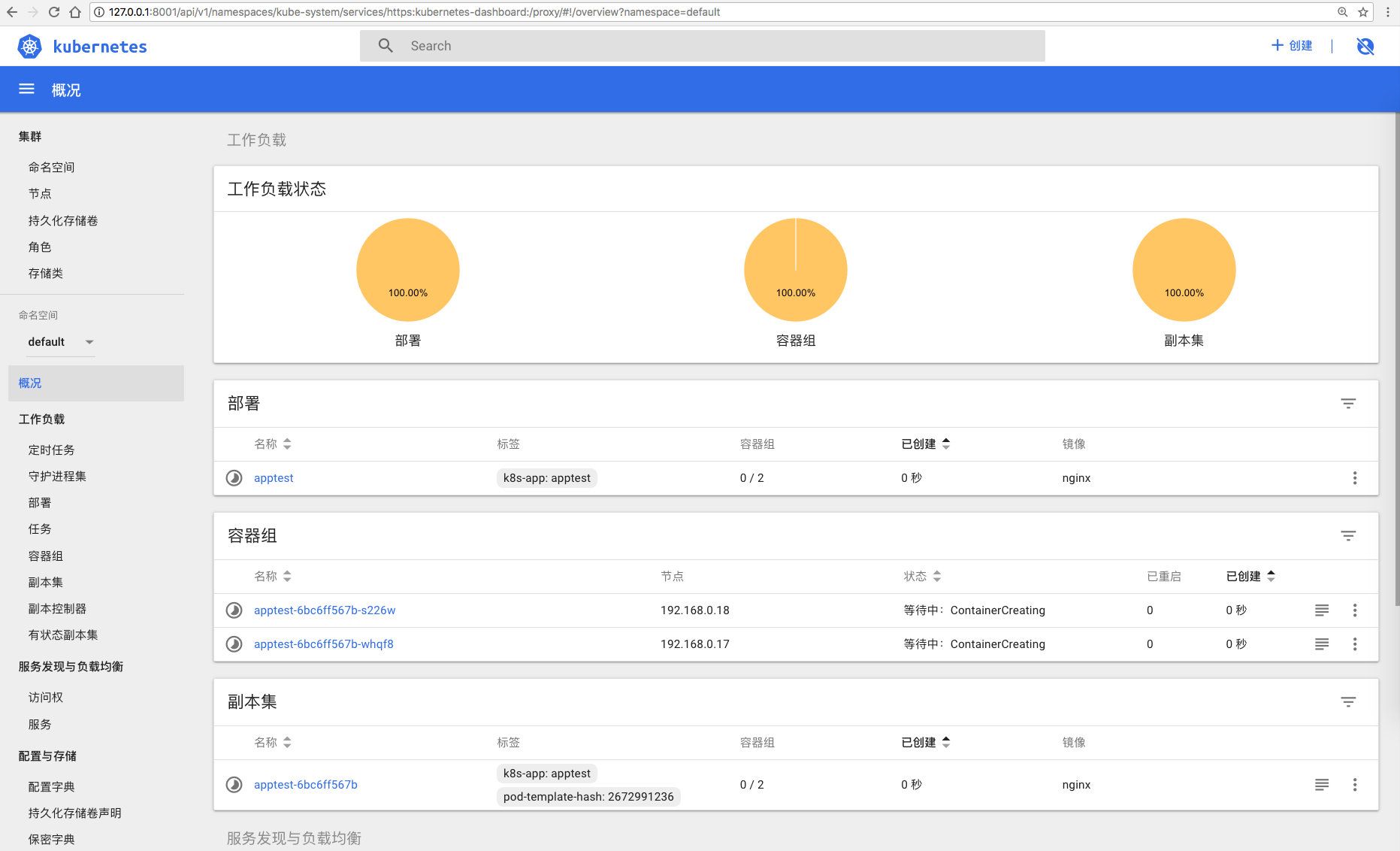Open 守护进程集 in the sidebar
The height and width of the screenshot is (851, 1400).
pyautogui.click(x=57, y=477)
